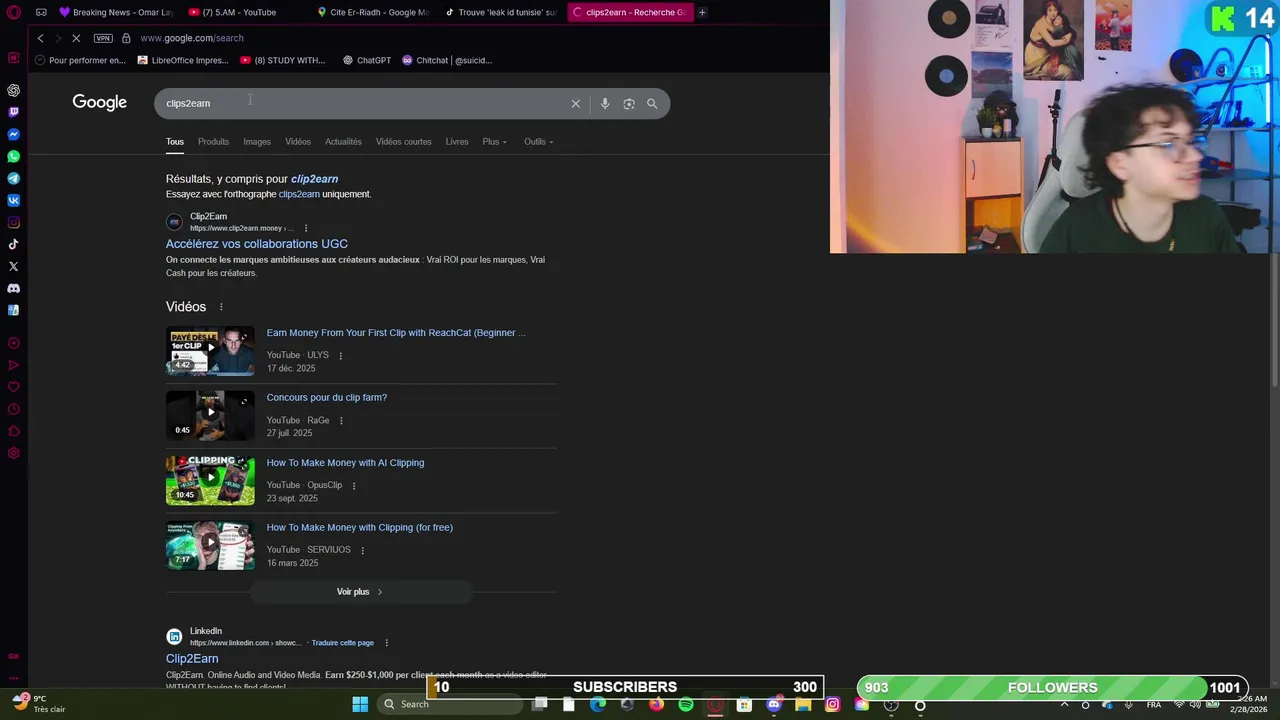This screenshot has width=1280, height=720.
Task: Open sidebar history clock icon
Action: 14,409
